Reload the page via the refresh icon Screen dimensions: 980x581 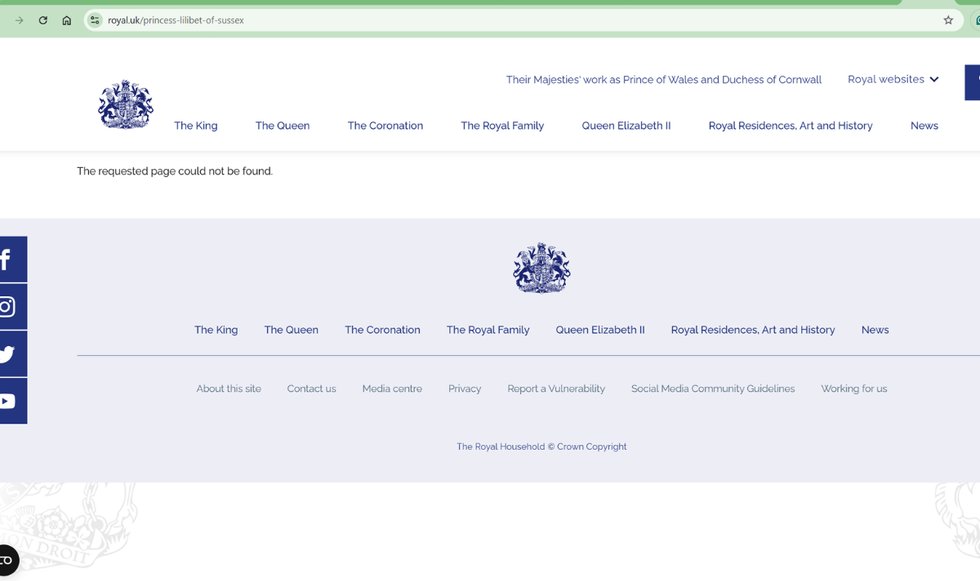42,19
